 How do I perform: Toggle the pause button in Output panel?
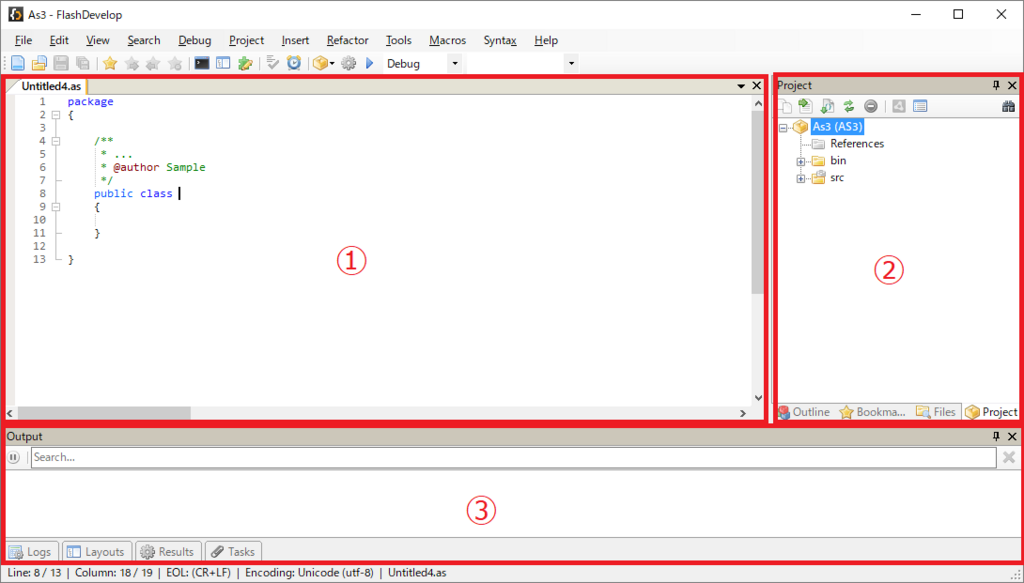click(13, 458)
